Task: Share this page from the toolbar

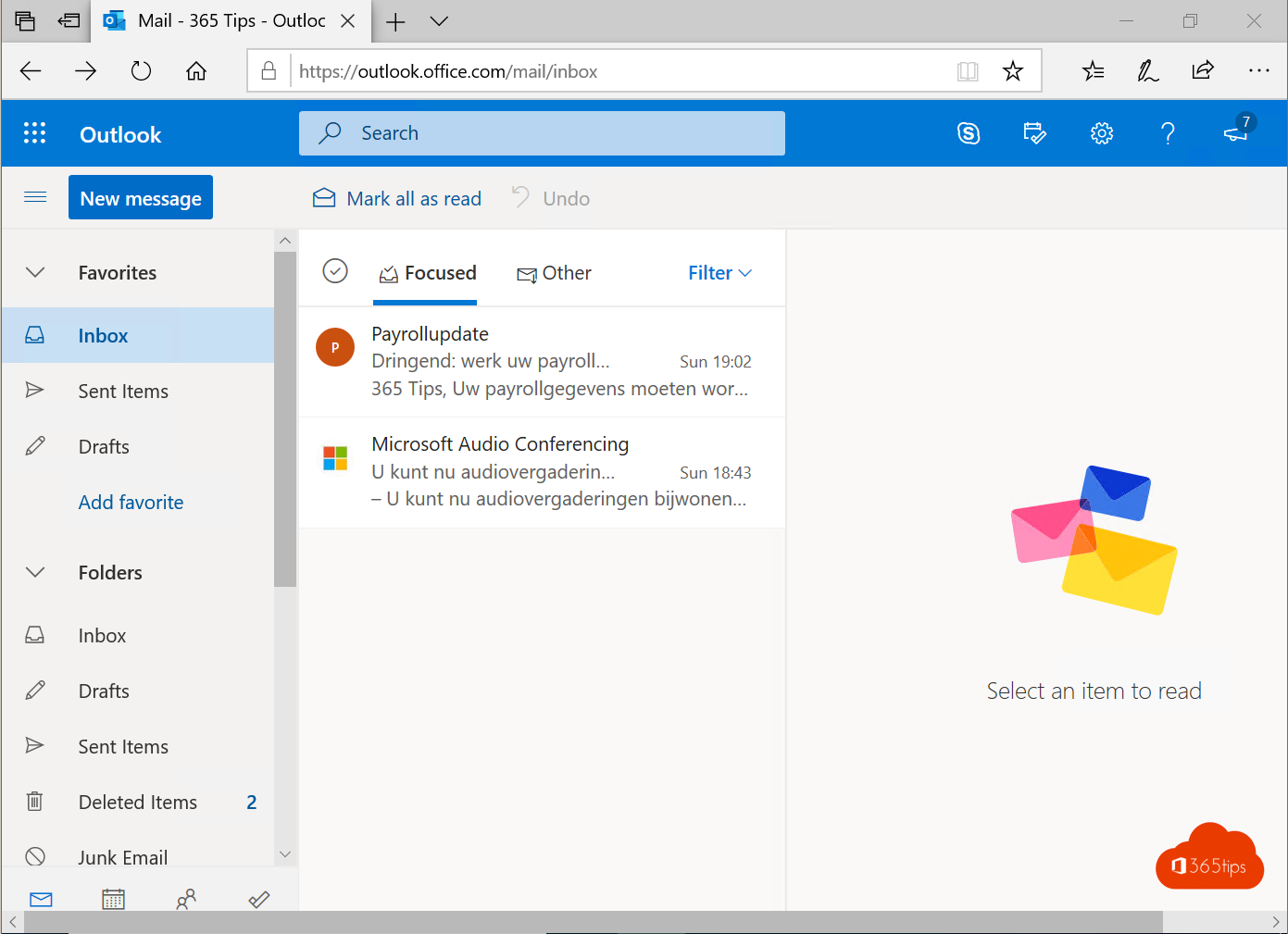Action: coord(1203,70)
